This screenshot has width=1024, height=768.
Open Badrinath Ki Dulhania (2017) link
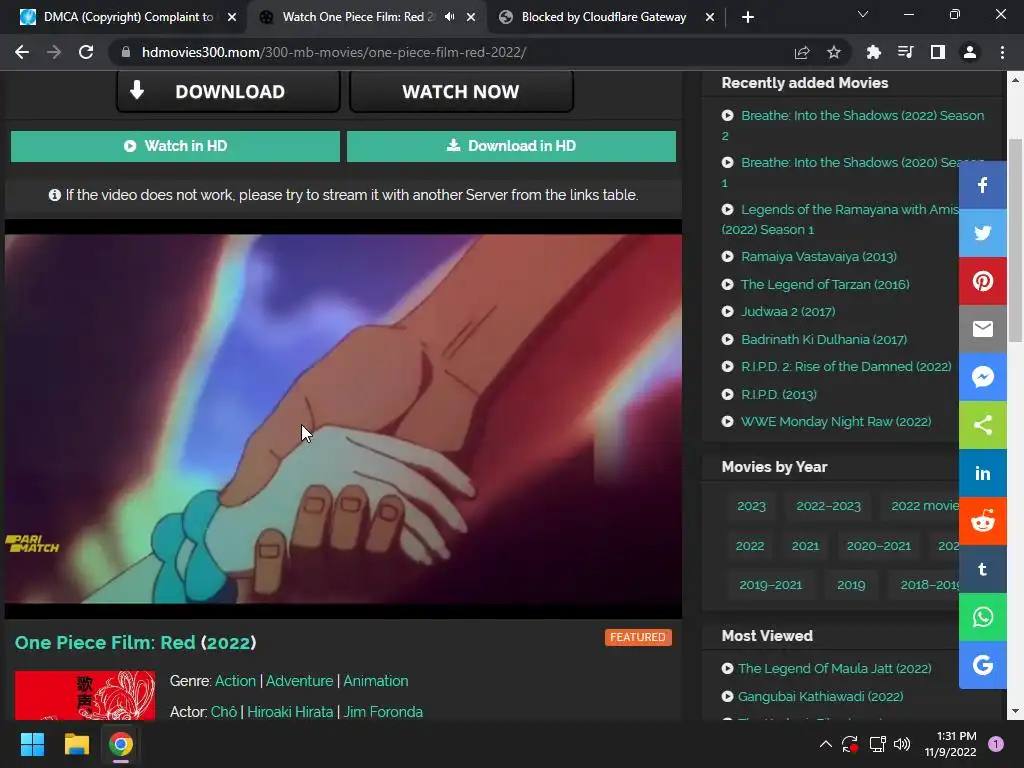pyautogui.click(x=824, y=339)
